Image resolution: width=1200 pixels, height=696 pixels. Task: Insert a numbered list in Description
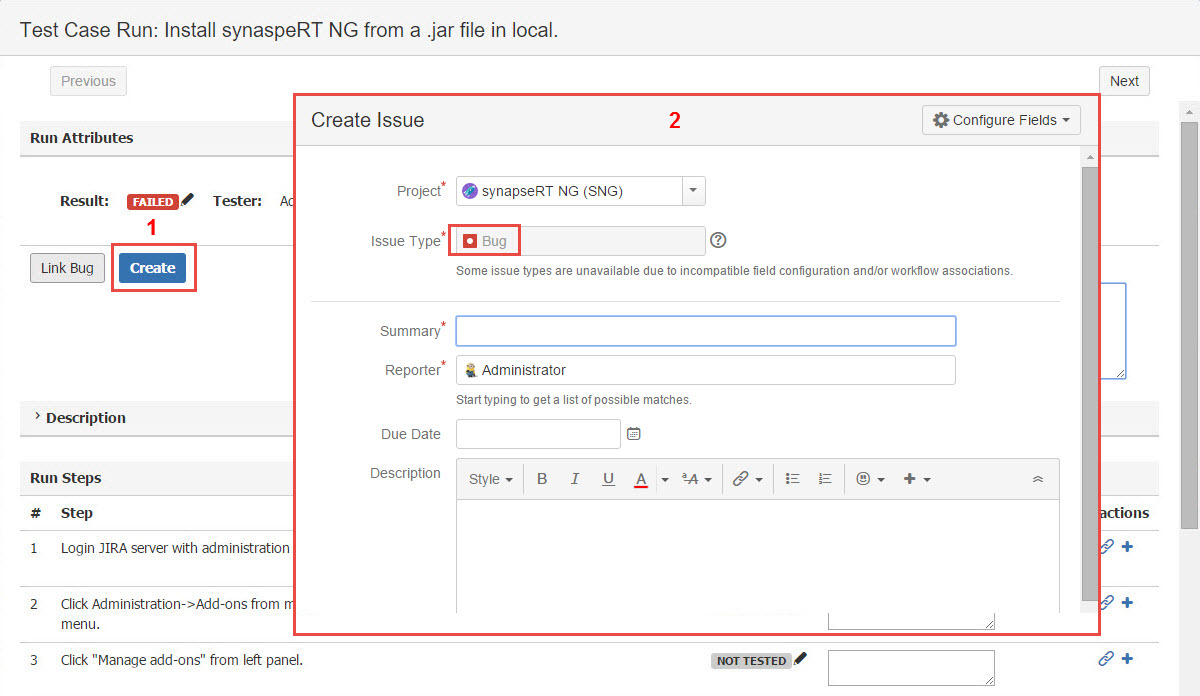coord(825,479)
